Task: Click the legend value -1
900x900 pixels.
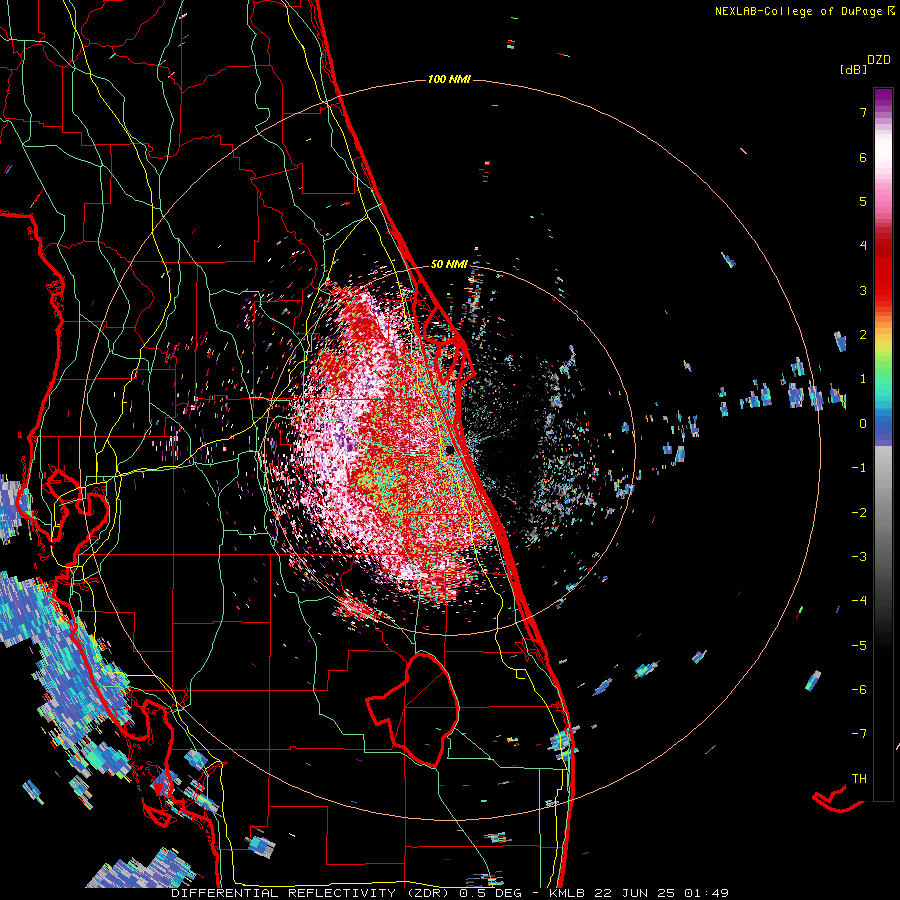Action: (859, 468)
